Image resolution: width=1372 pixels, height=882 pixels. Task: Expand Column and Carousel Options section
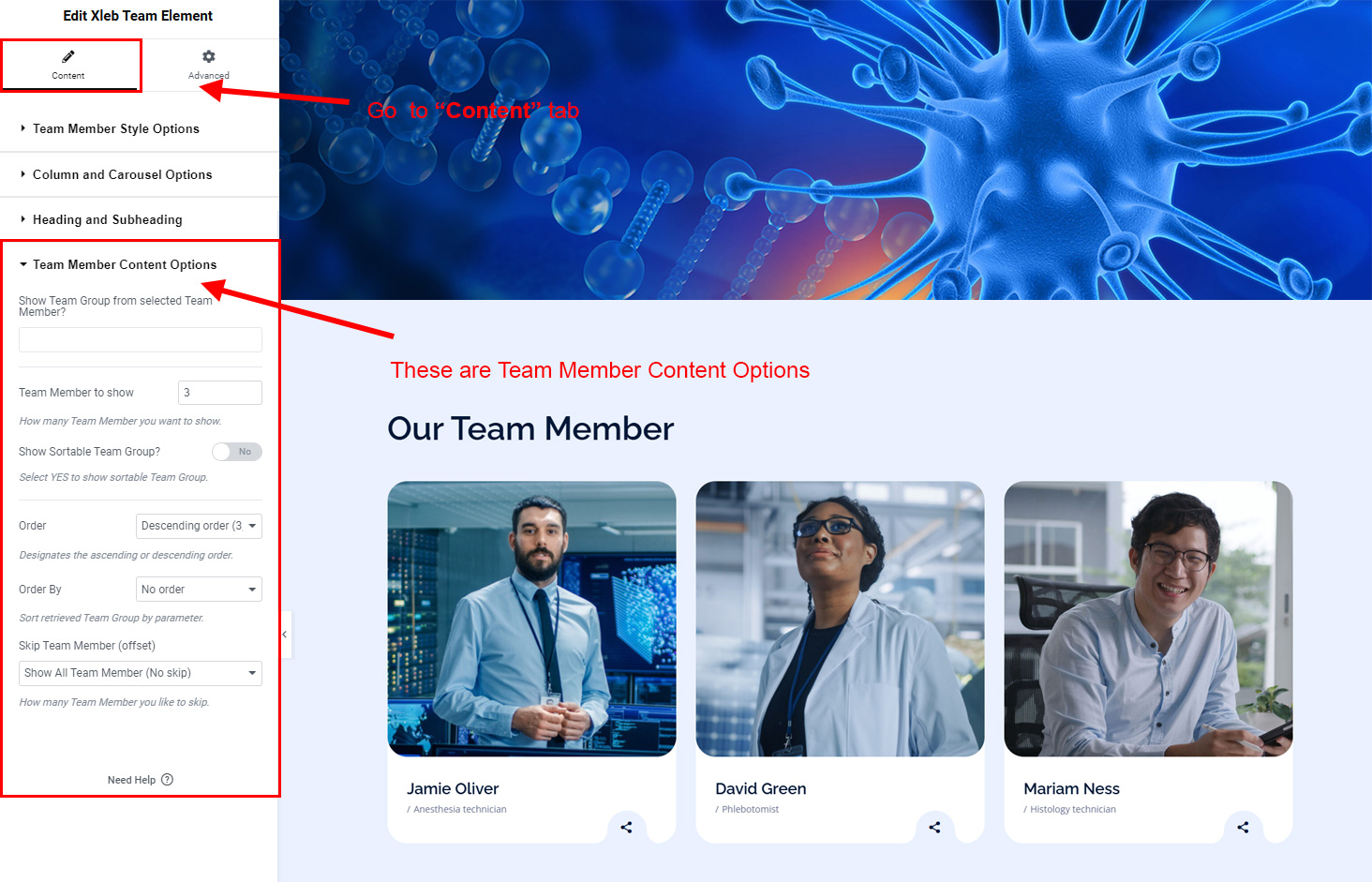click(122, 175)
